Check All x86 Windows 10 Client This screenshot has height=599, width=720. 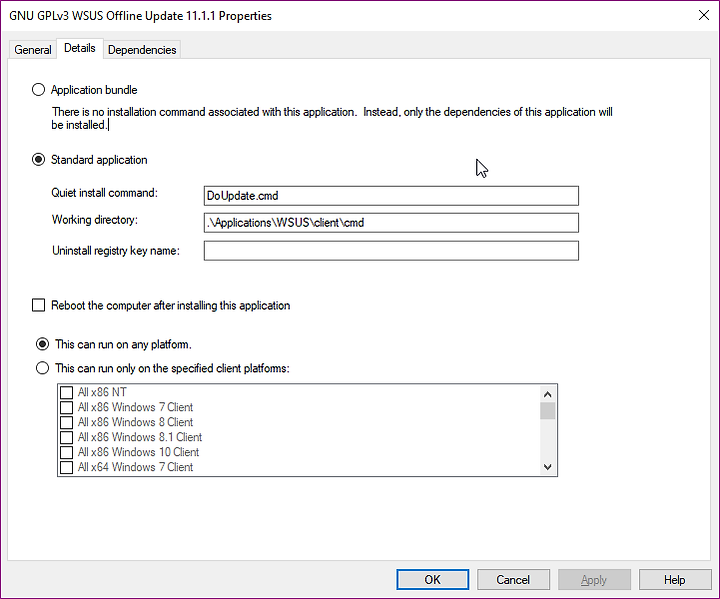(x=67, y=452)
